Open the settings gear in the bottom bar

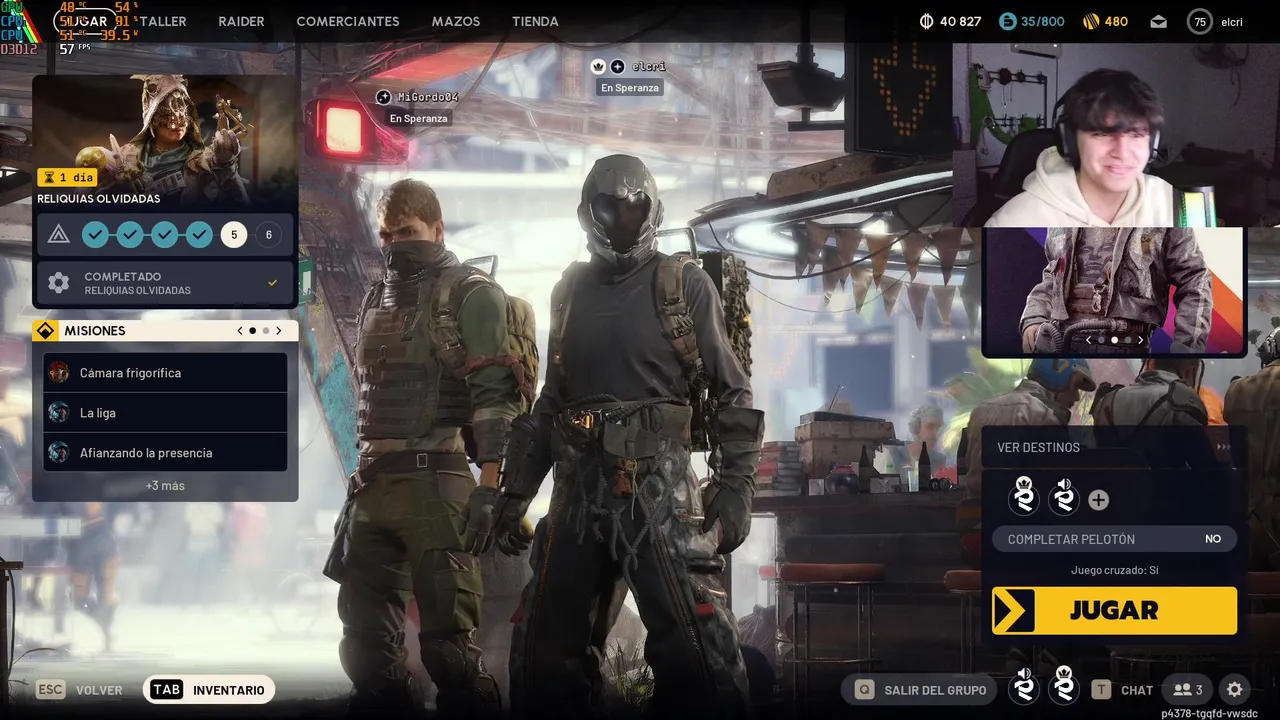(1235, 689)
